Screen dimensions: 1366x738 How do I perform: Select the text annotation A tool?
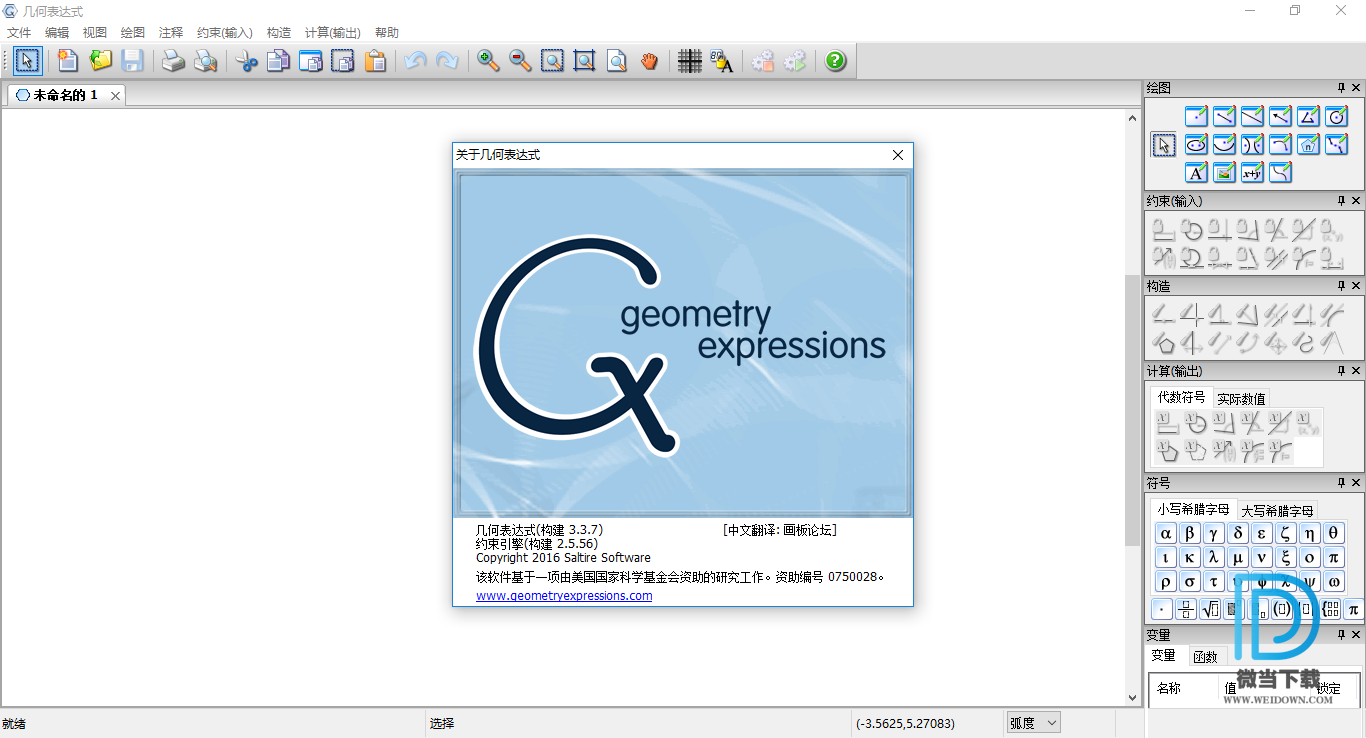coord(1196,173)
